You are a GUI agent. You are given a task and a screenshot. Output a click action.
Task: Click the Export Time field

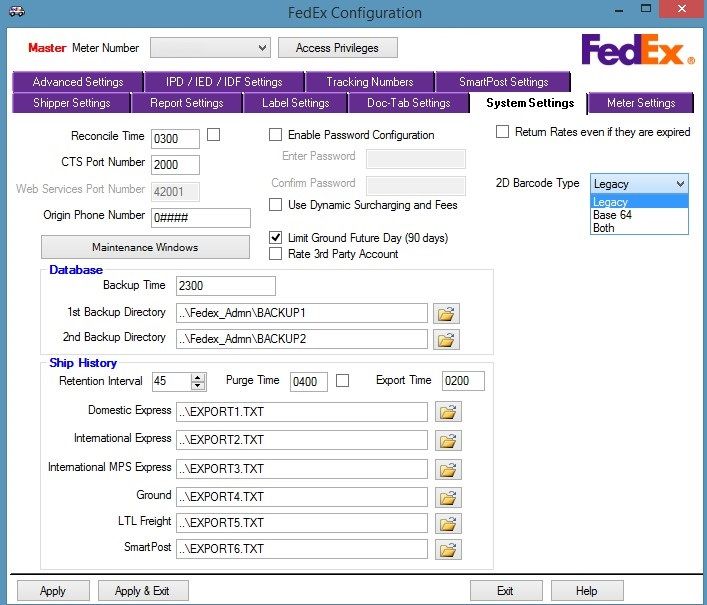(x=463, y=380)
